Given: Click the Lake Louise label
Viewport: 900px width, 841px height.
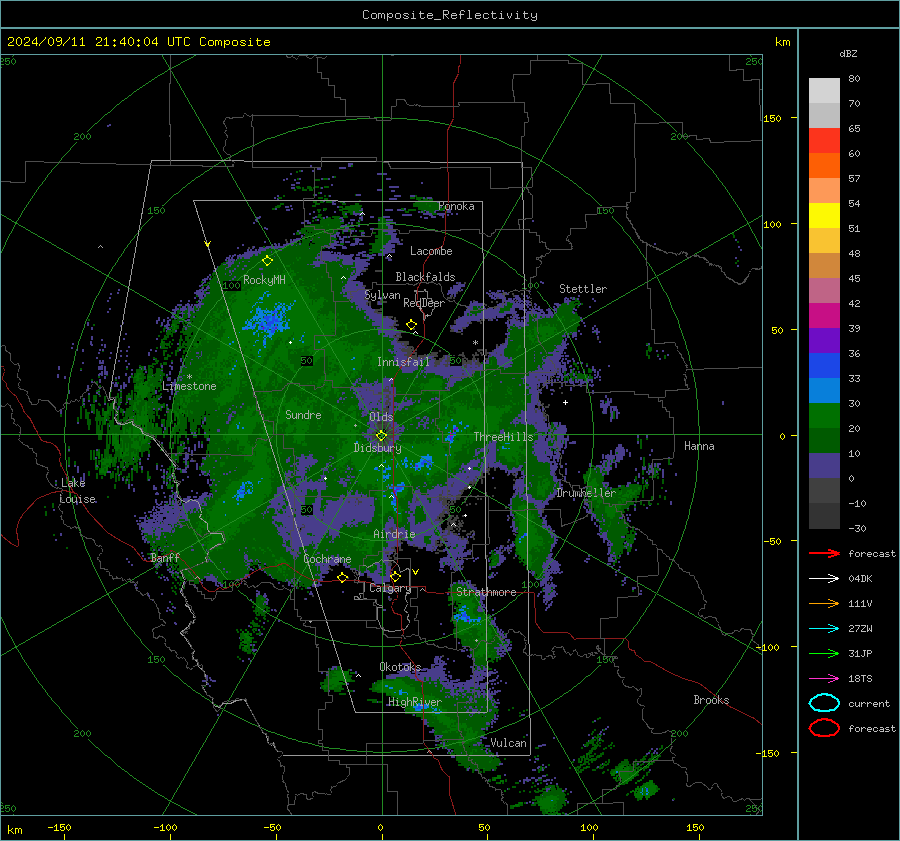Looking at the screenshot, I should (77, 491).
